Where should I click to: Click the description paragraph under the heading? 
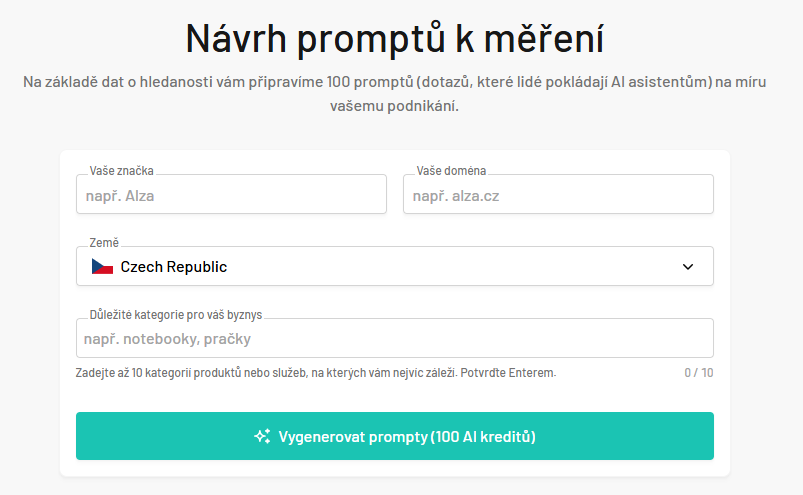pyautogui.click(x=394, y=94)
